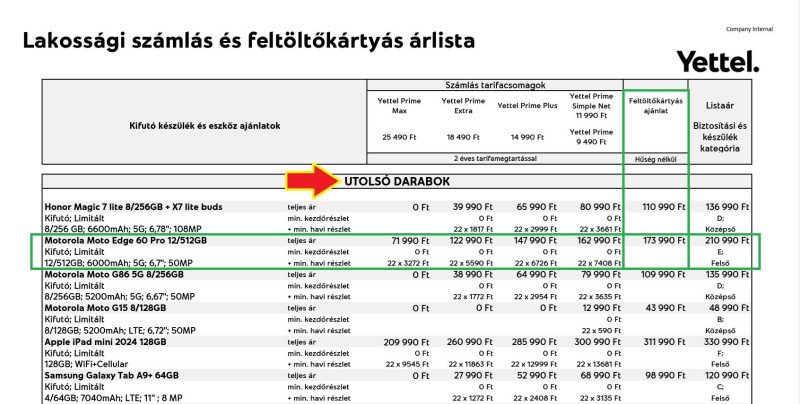Select the '22 x 2954 Ft' installment
The width and height of the screenshot is (800, 404).
(x=536, y=297)
